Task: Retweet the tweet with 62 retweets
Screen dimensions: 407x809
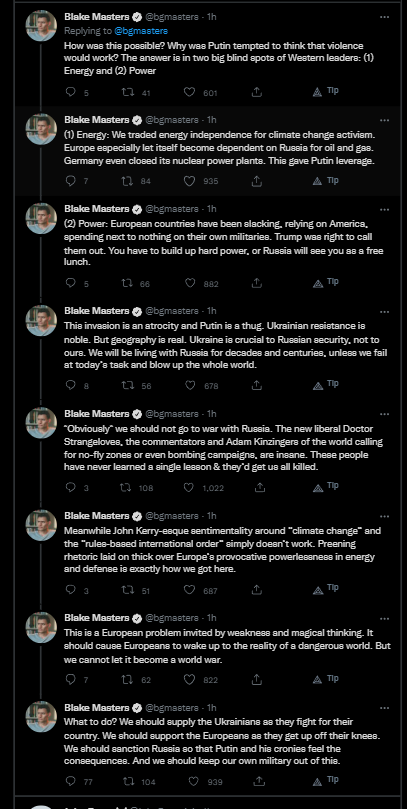Action: click(x=125, y=679)
